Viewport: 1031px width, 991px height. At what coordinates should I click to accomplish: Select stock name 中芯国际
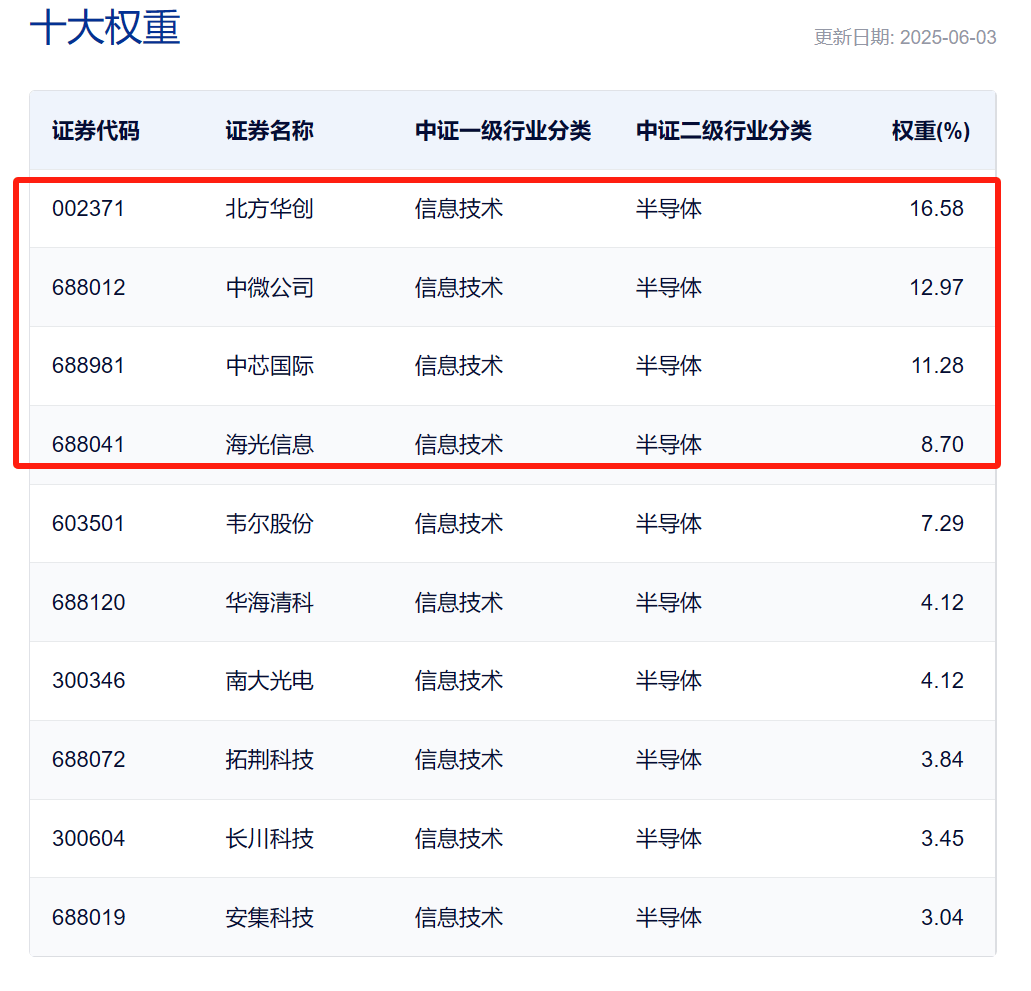pos(270,366)
